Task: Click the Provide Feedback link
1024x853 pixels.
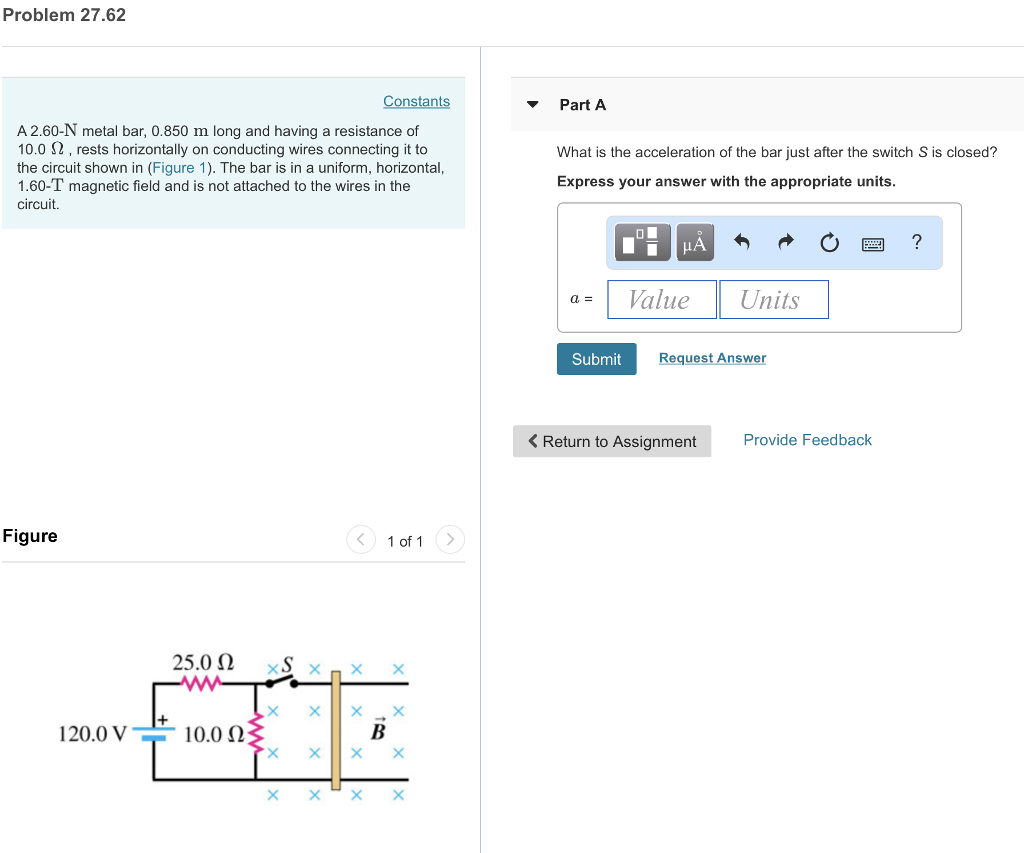Action: (x=807, y=439)
